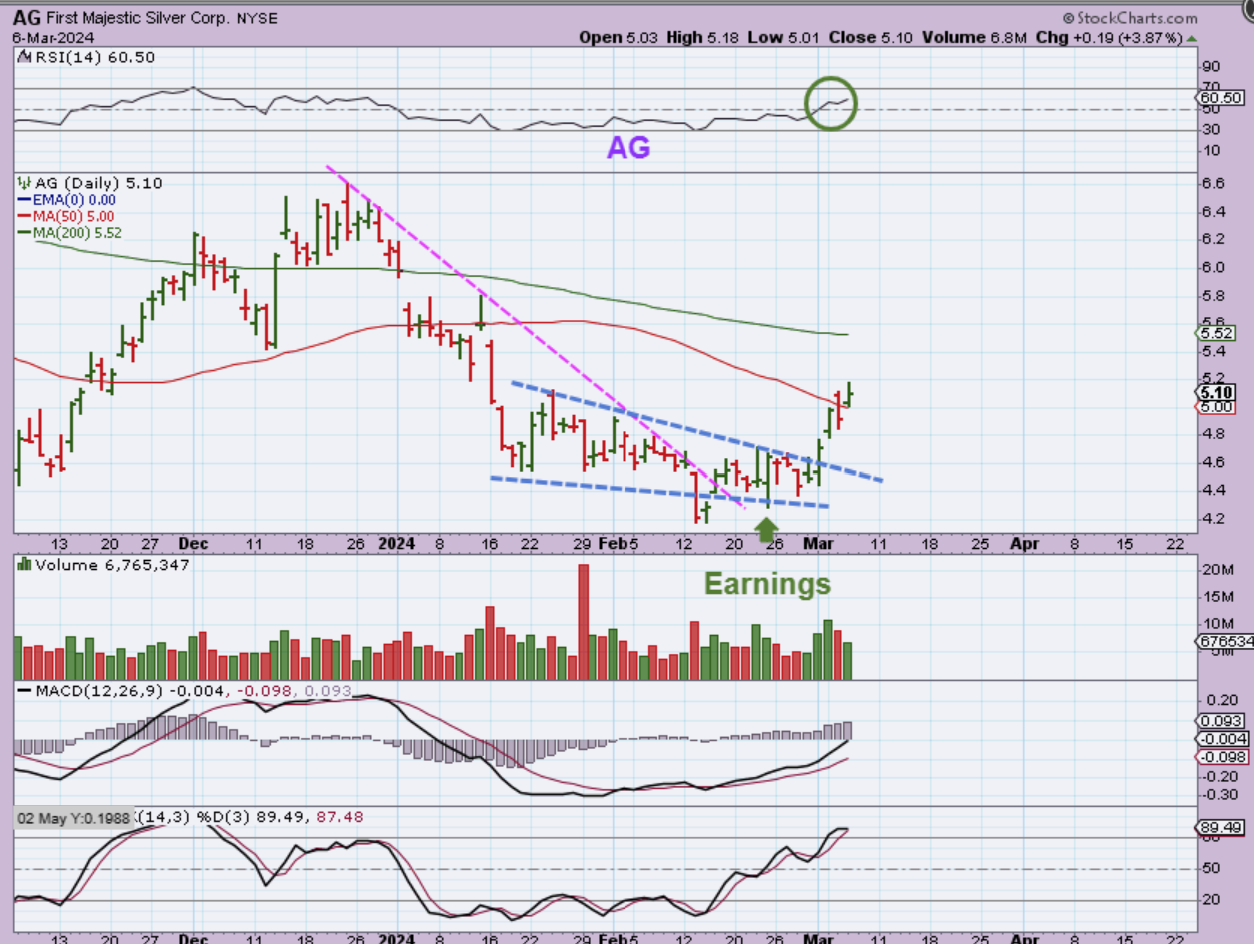
Task: Click the green MA(200) legend line swatch
Action: tap(25, 232)
